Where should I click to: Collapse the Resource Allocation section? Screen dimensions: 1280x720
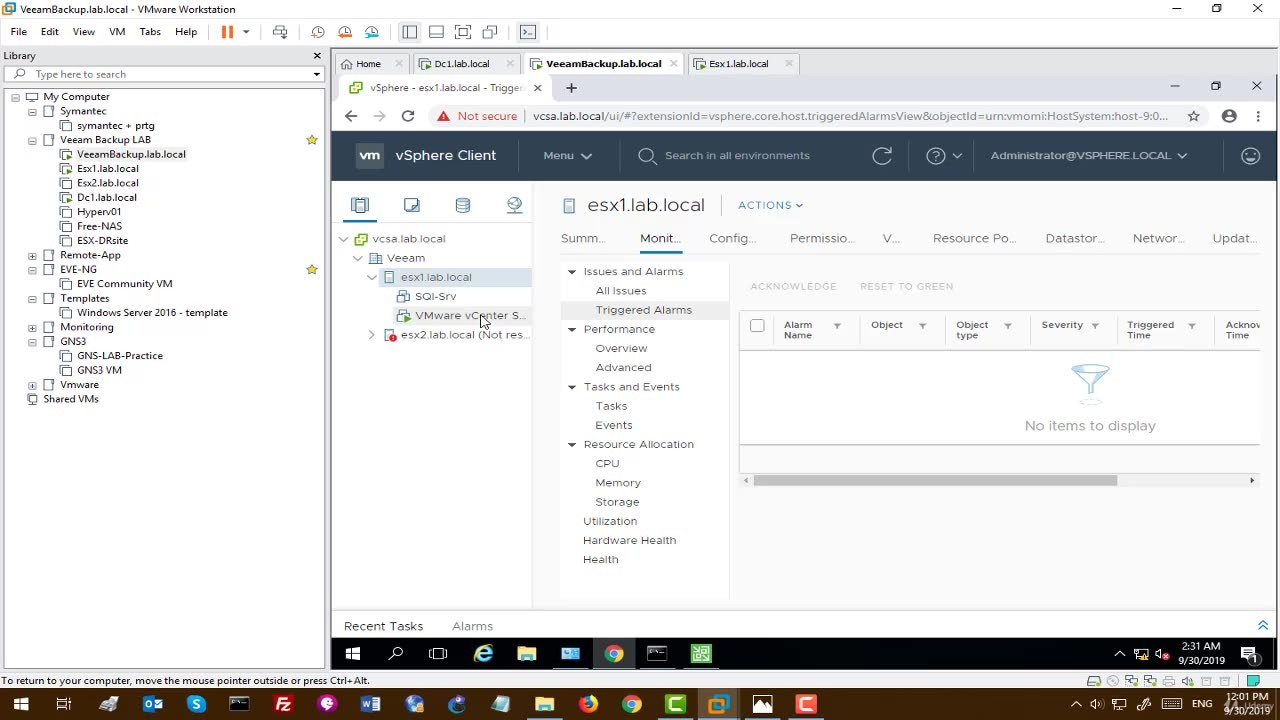tap(572, 445)
